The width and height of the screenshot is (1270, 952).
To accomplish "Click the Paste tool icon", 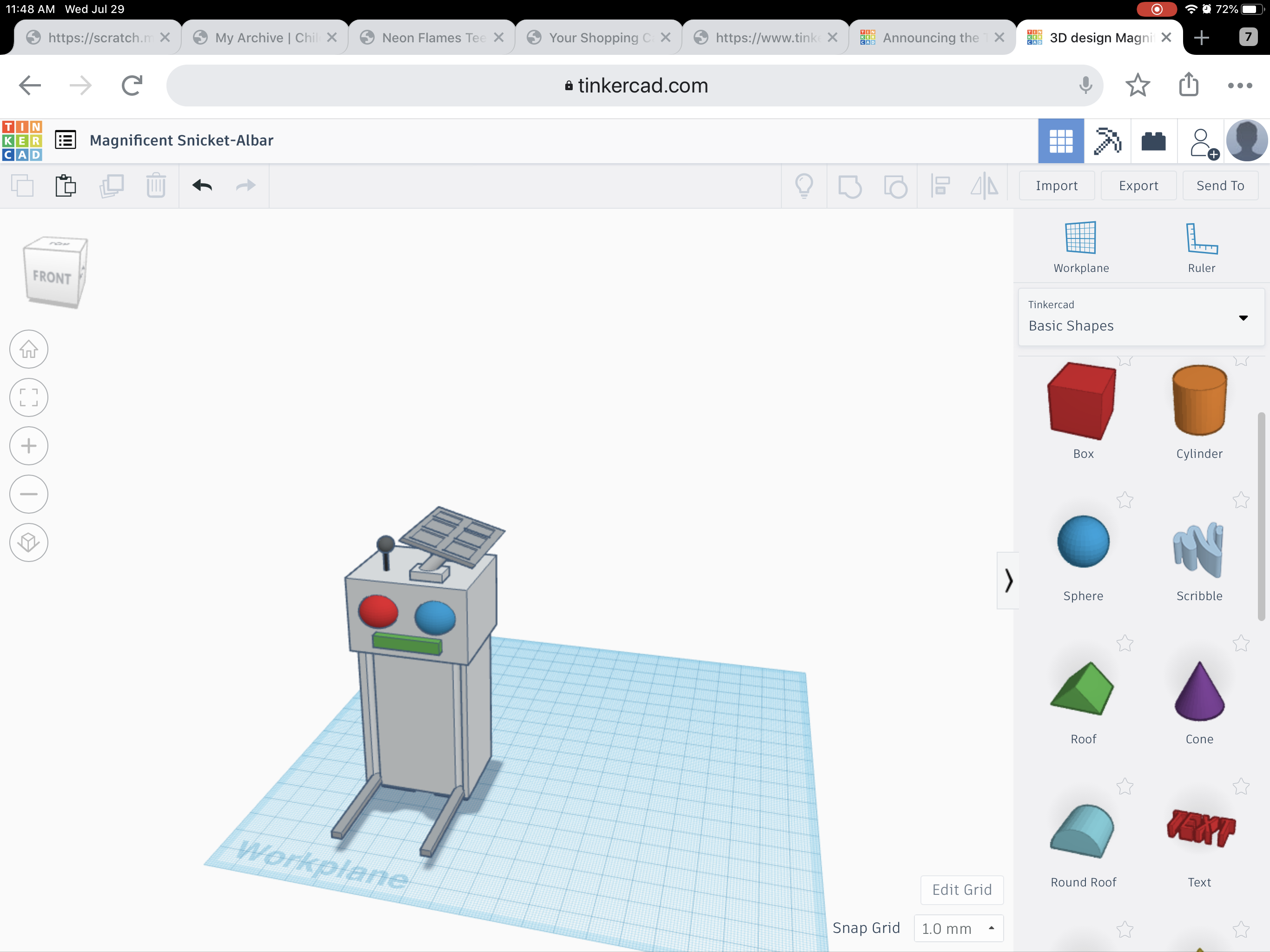I will (66, 186).
